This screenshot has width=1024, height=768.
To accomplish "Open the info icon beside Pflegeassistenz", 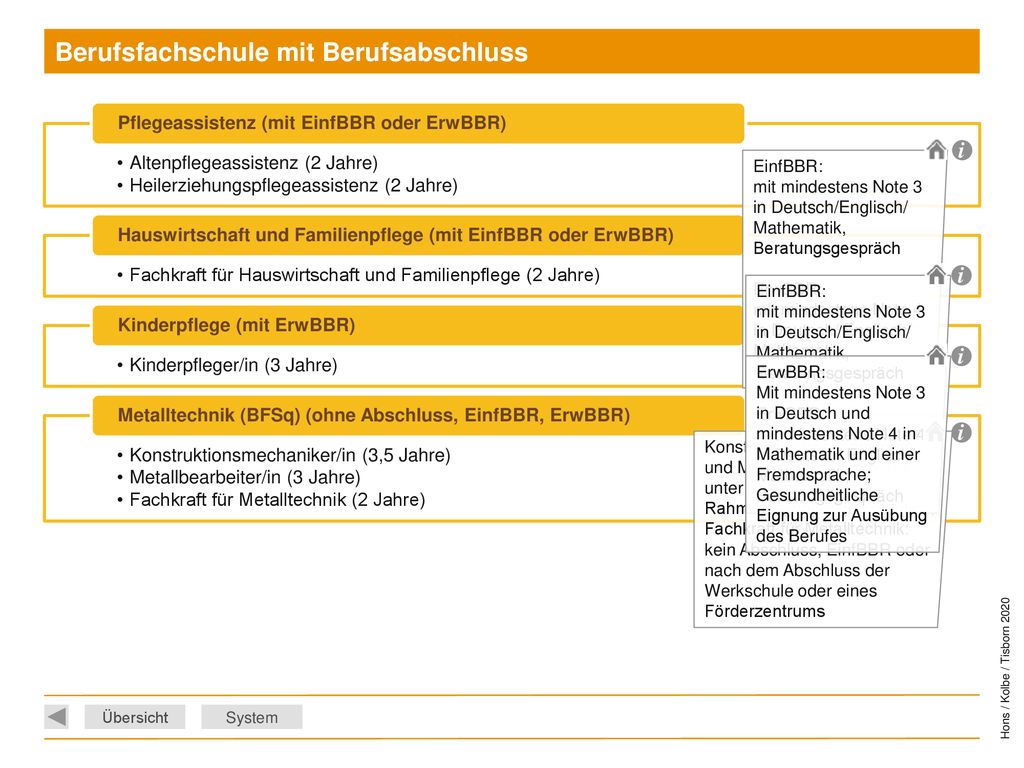I will point(961,150).
